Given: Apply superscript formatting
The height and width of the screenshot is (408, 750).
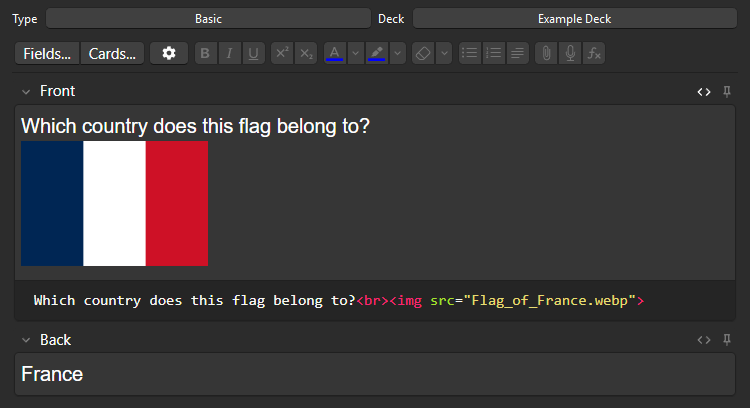Looking at the screenshot, I should click(x=282, y=53).
